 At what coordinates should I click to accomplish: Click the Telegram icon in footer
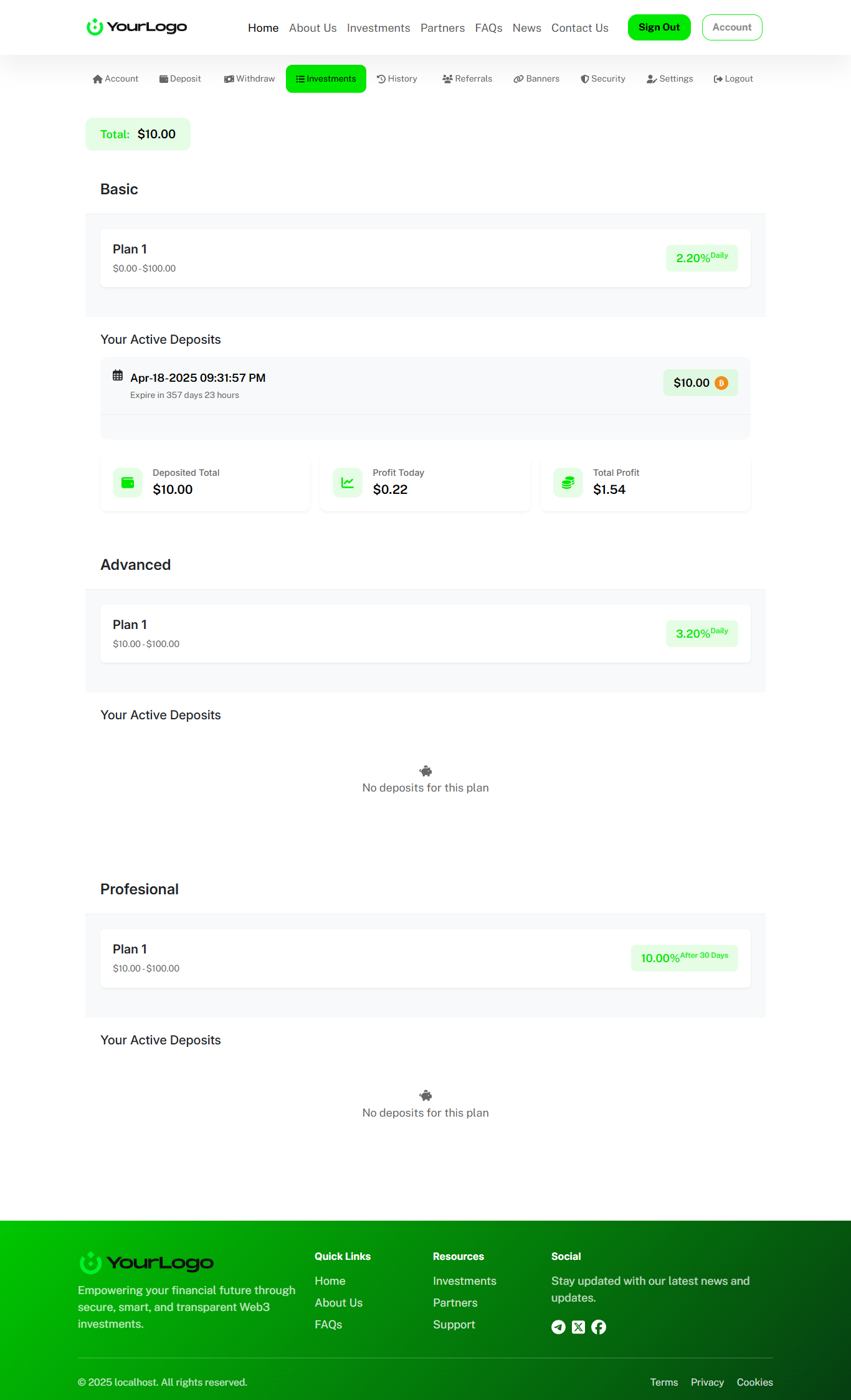[558, 1327]
